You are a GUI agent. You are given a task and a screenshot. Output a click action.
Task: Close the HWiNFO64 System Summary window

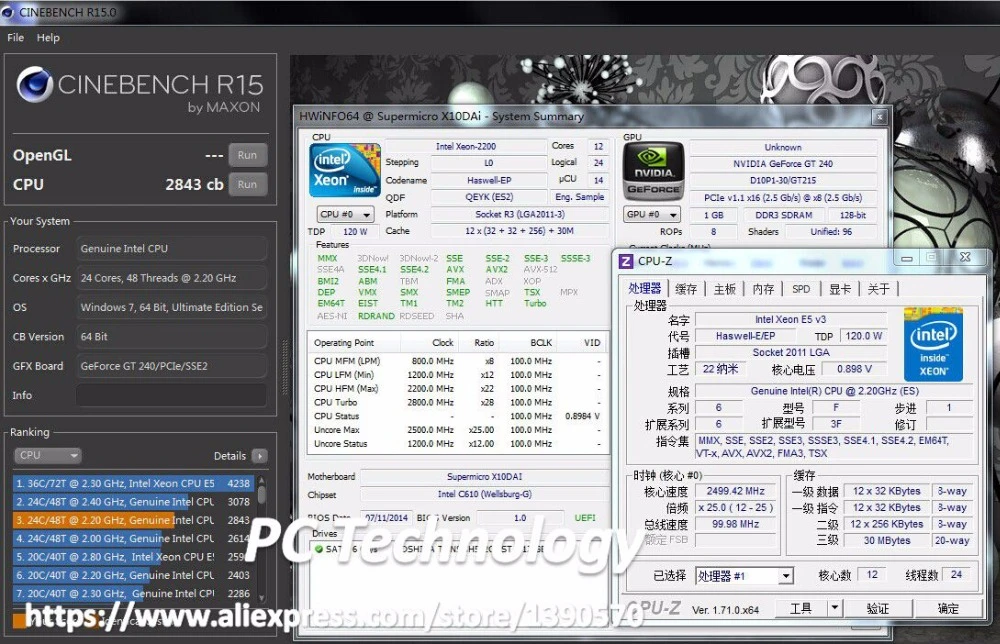pos(879,117)
